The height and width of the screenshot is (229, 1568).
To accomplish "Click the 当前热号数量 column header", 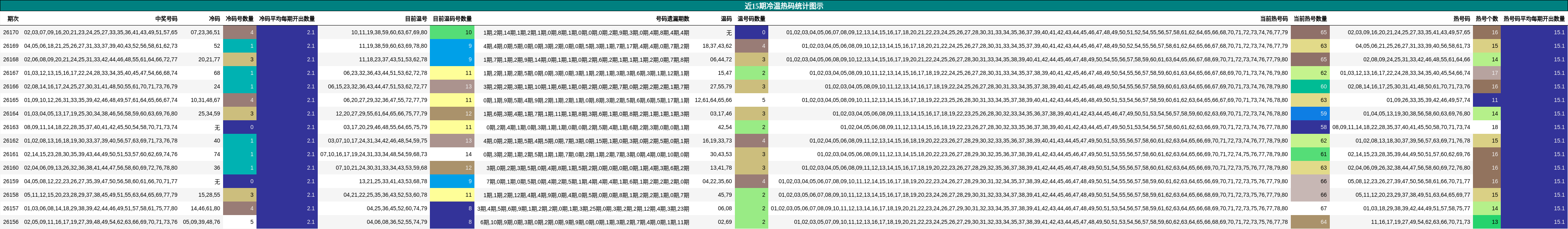I will pos(1310,19).
